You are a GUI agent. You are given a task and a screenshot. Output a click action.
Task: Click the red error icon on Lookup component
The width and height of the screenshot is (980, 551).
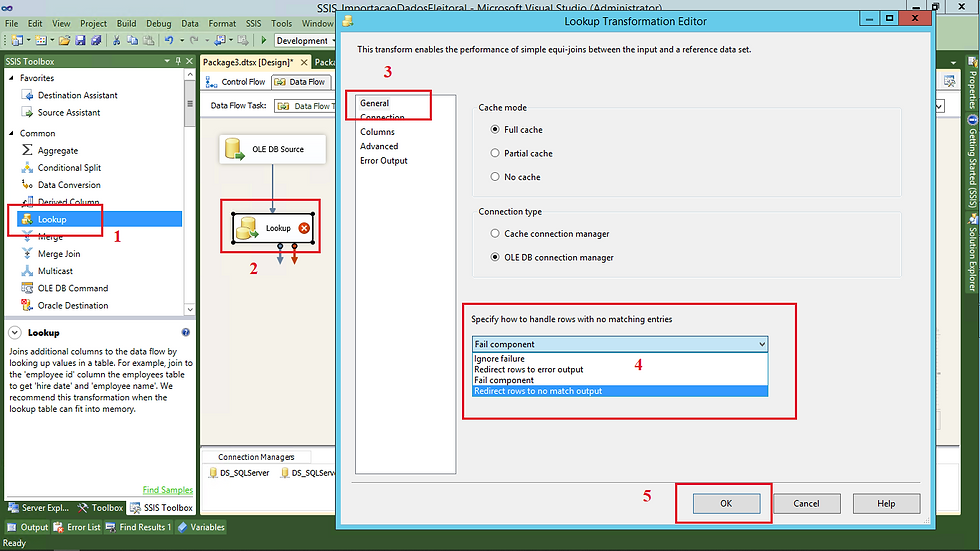pos(304,228)
